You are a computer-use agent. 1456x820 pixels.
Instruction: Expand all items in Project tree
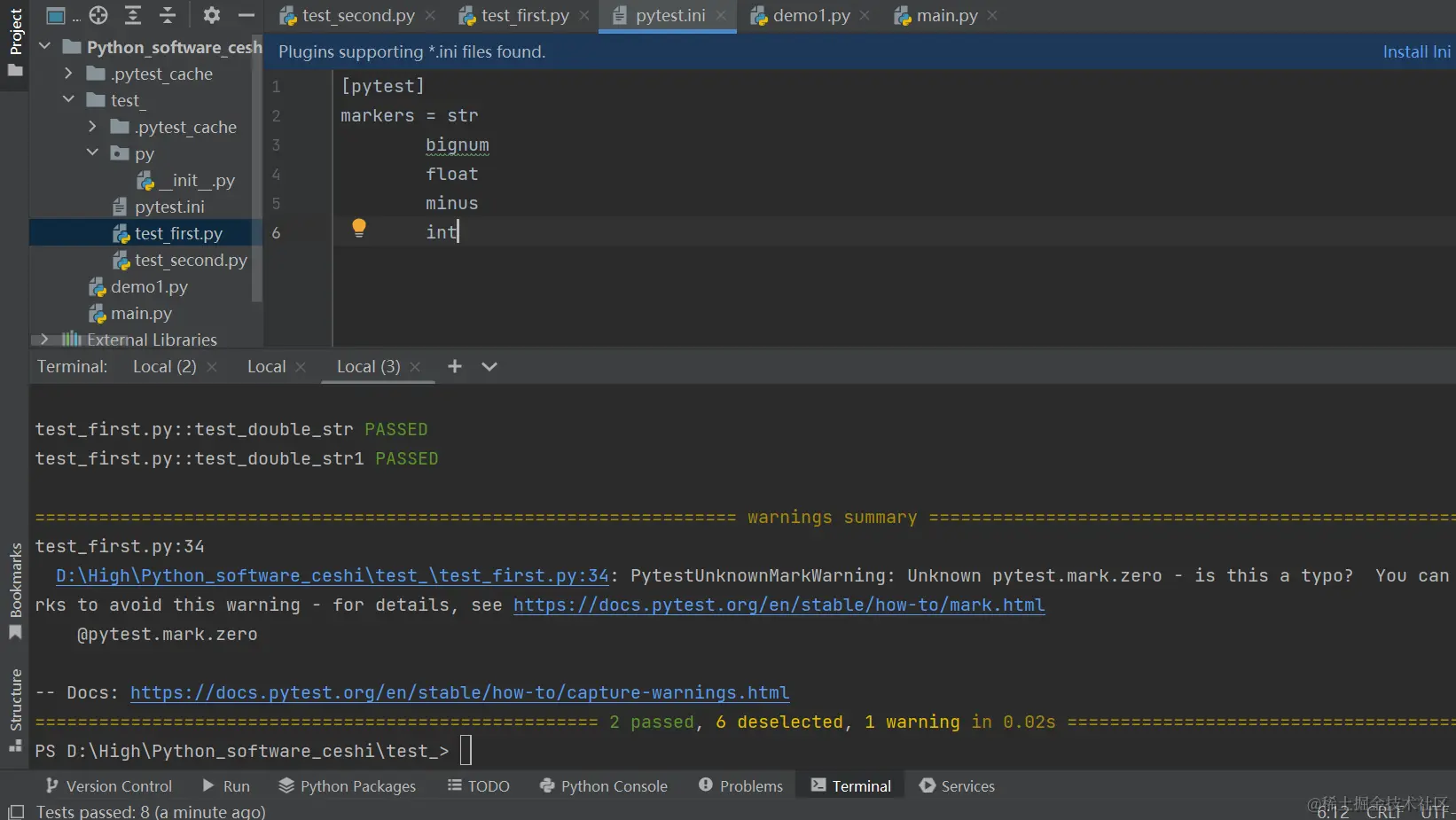[133, 15]
